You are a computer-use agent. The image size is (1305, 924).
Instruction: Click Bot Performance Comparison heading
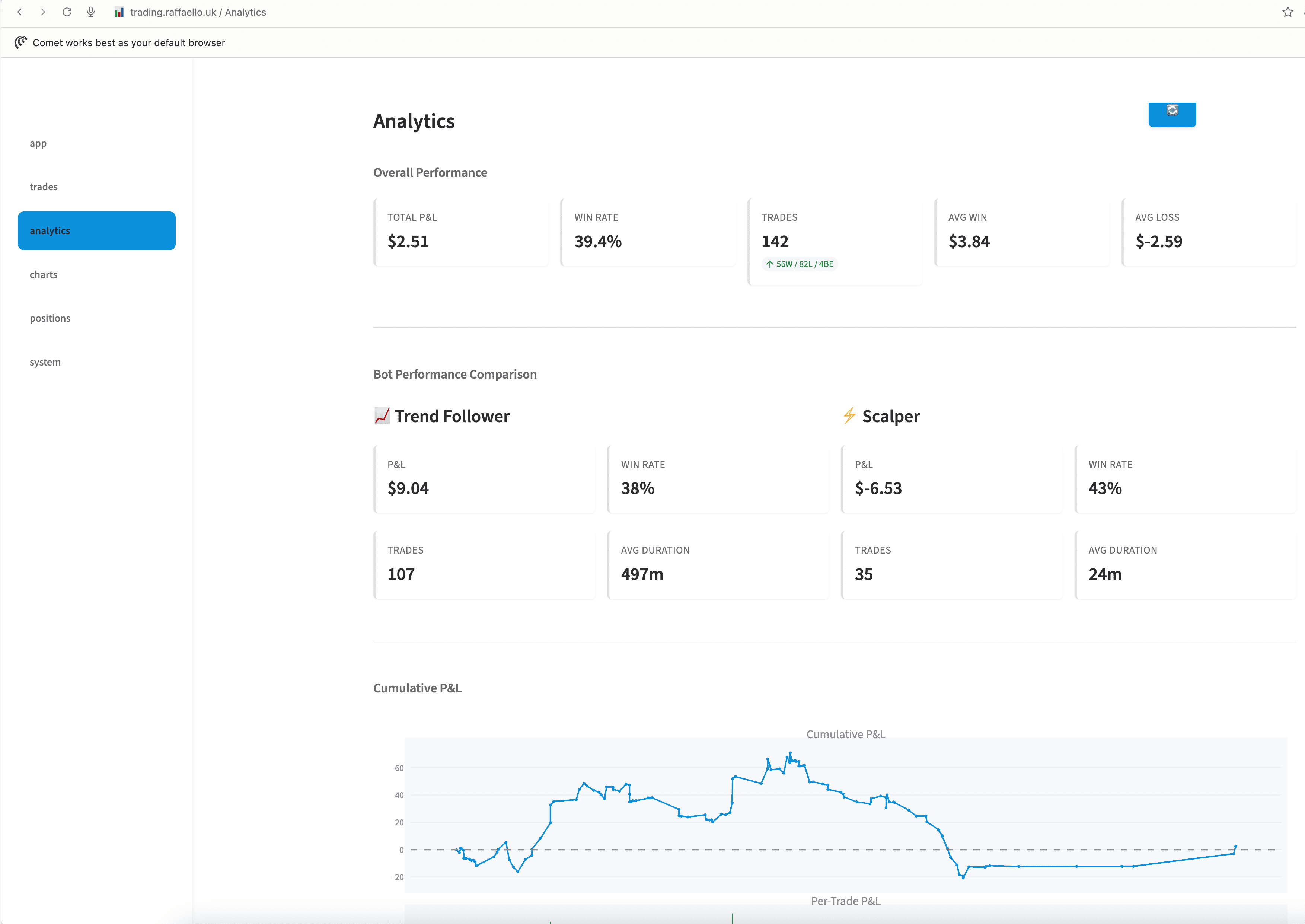pyautogui.click(x=455, y=375)
